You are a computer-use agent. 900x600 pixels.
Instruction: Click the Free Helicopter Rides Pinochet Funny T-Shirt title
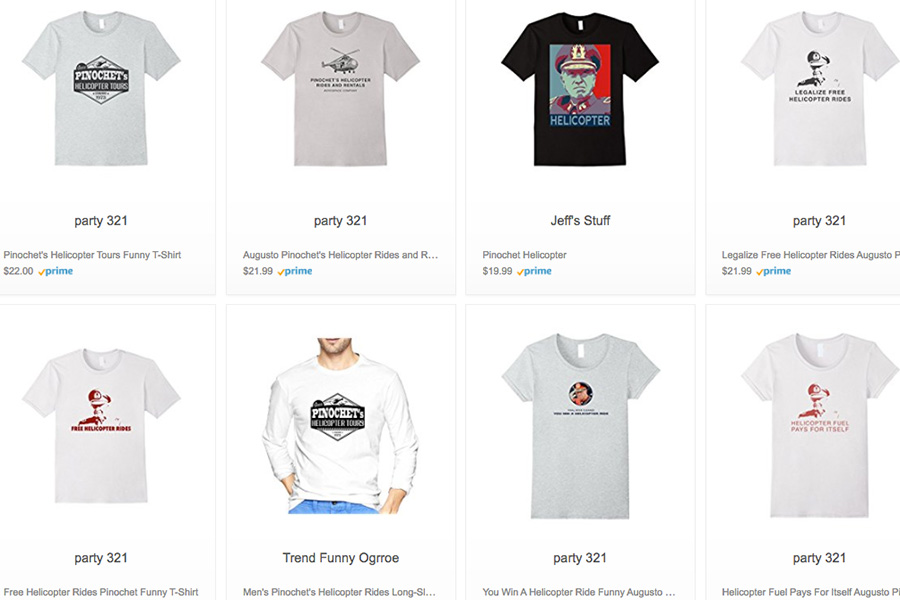coord(101,592)
